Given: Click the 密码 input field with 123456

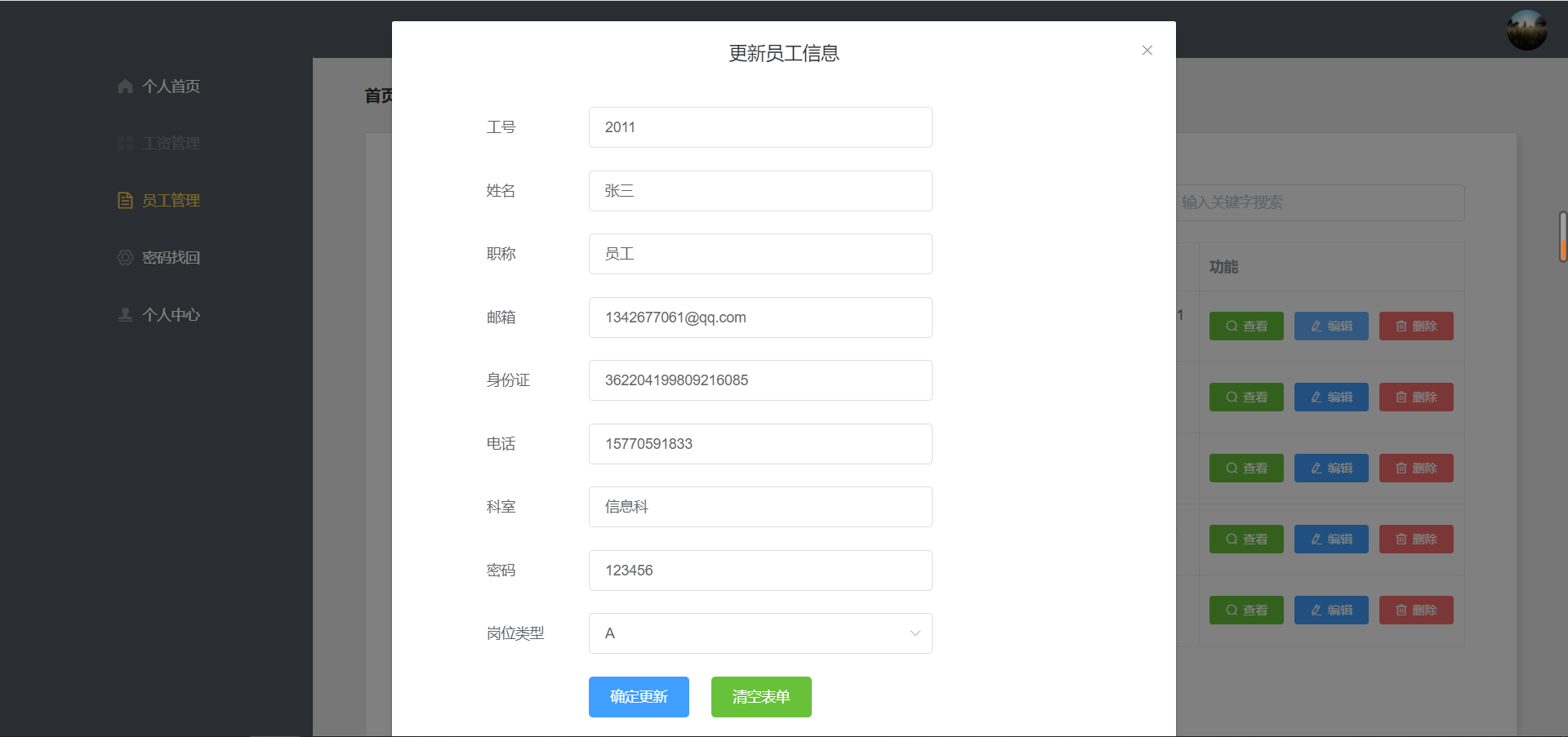Looking at the screenshot, I should (760, 571).
